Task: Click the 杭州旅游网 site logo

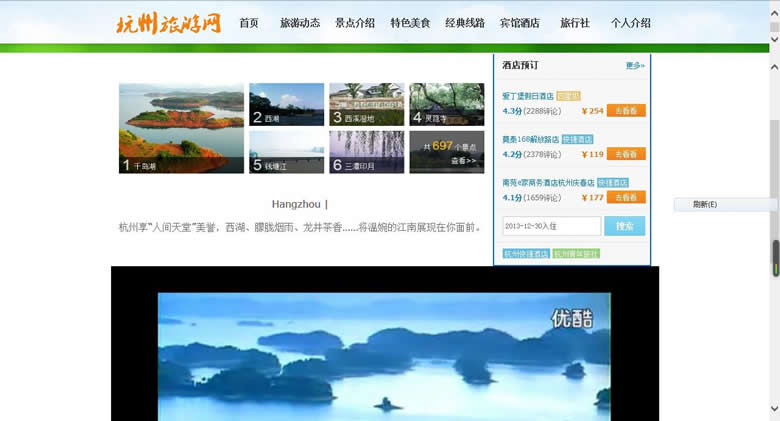Action: (168, 22)
